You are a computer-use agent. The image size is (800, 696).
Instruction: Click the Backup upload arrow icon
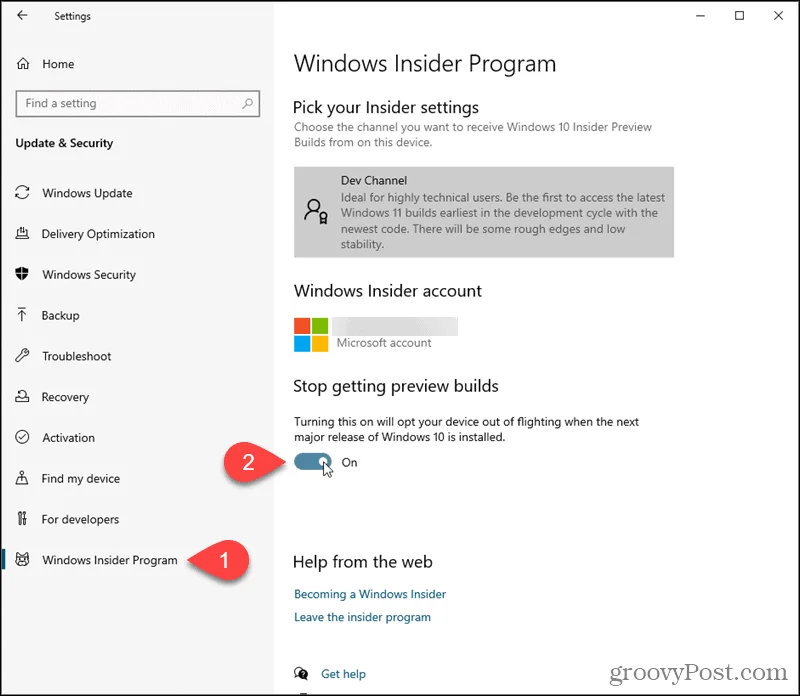tap(22, 315)
